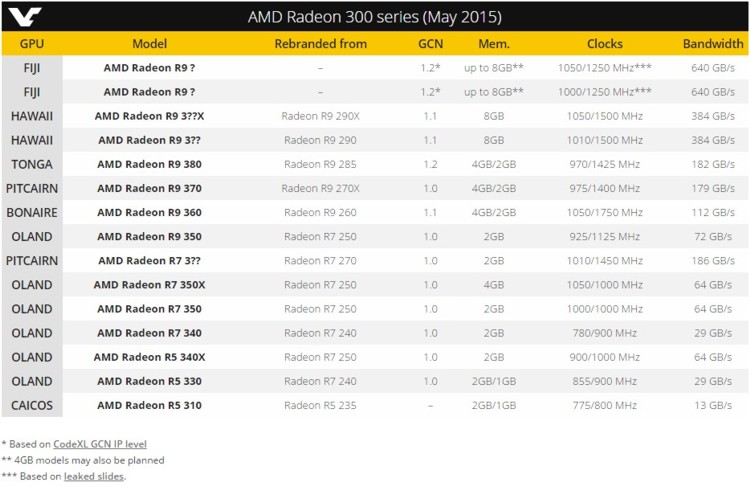The width and height of the screenshot is (750, 487).
Task: Click the 1050/1750 MHz clocks cell
Action: 605,212
